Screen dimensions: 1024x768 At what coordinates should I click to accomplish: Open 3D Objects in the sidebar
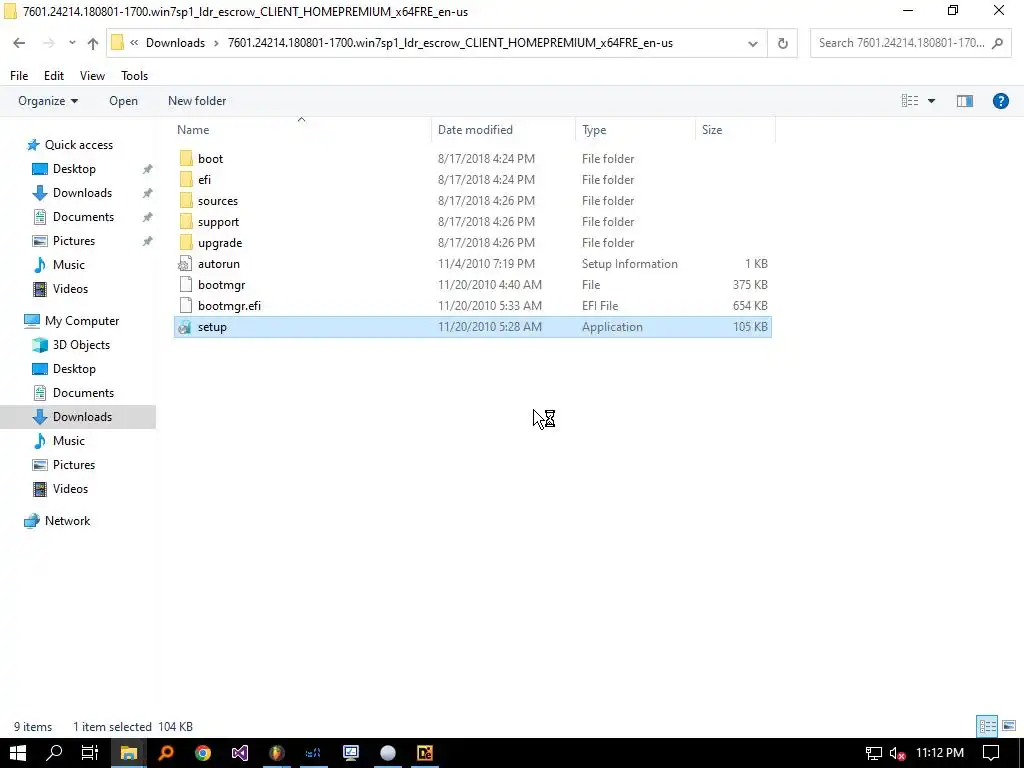(x=81, y=345)
